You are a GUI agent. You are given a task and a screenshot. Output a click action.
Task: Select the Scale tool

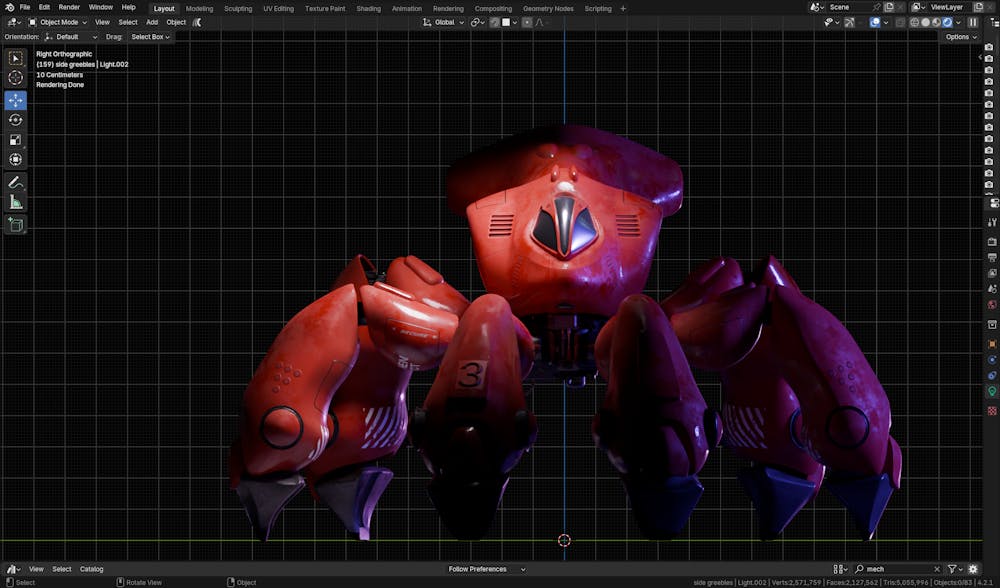(x=15, y=140)
